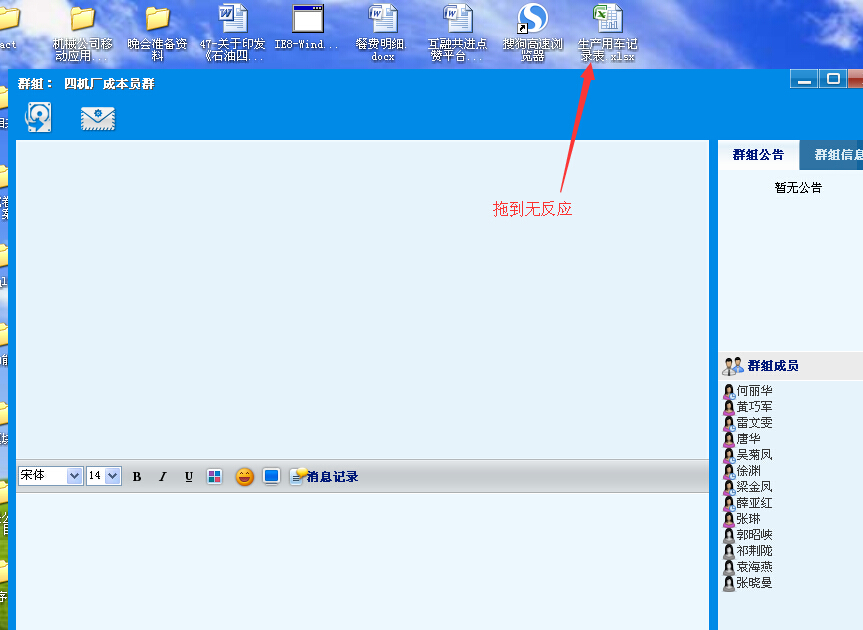Expand the 宋体 font family dropdown
Screen dimensions: 863x630
[74, 476]
